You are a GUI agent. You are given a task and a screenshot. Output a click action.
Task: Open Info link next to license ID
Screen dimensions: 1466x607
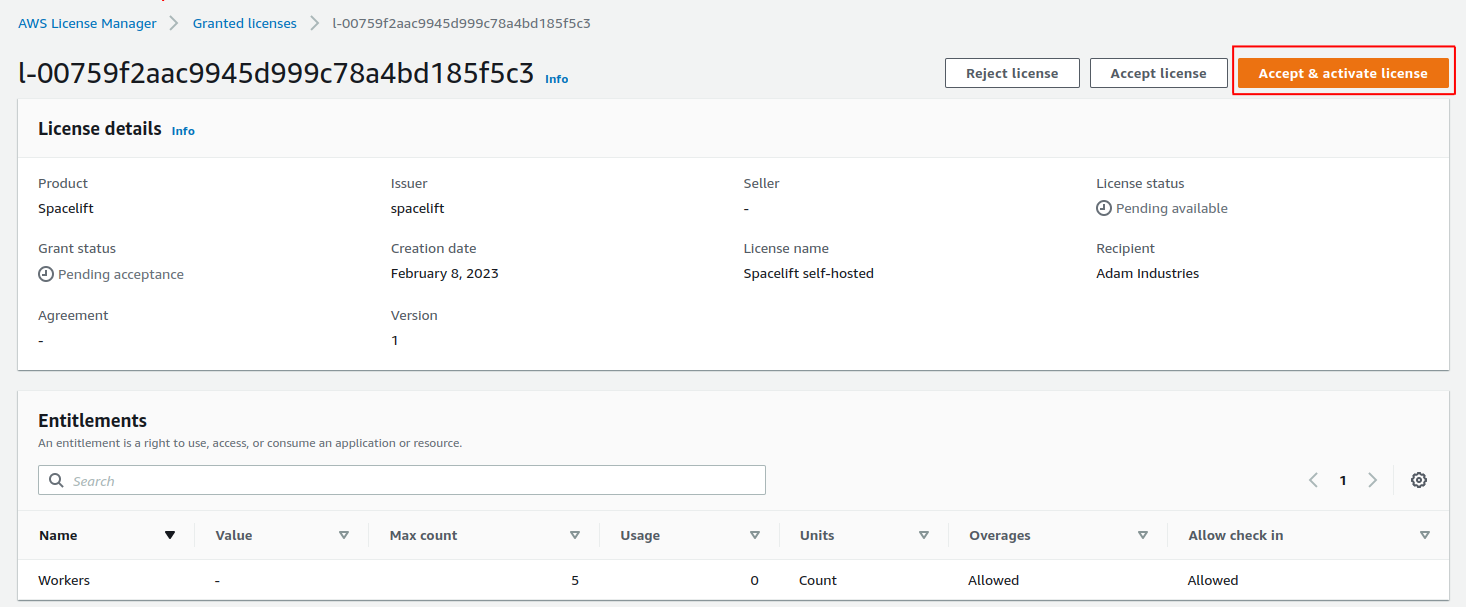(556, 79)
